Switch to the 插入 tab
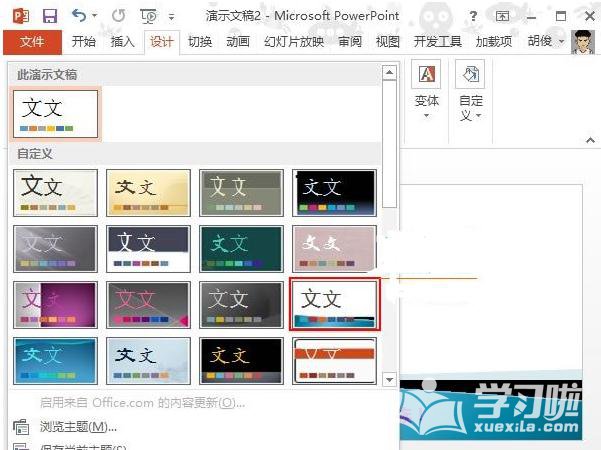Viewport: 601px width, 450px height. coord(123,41)
